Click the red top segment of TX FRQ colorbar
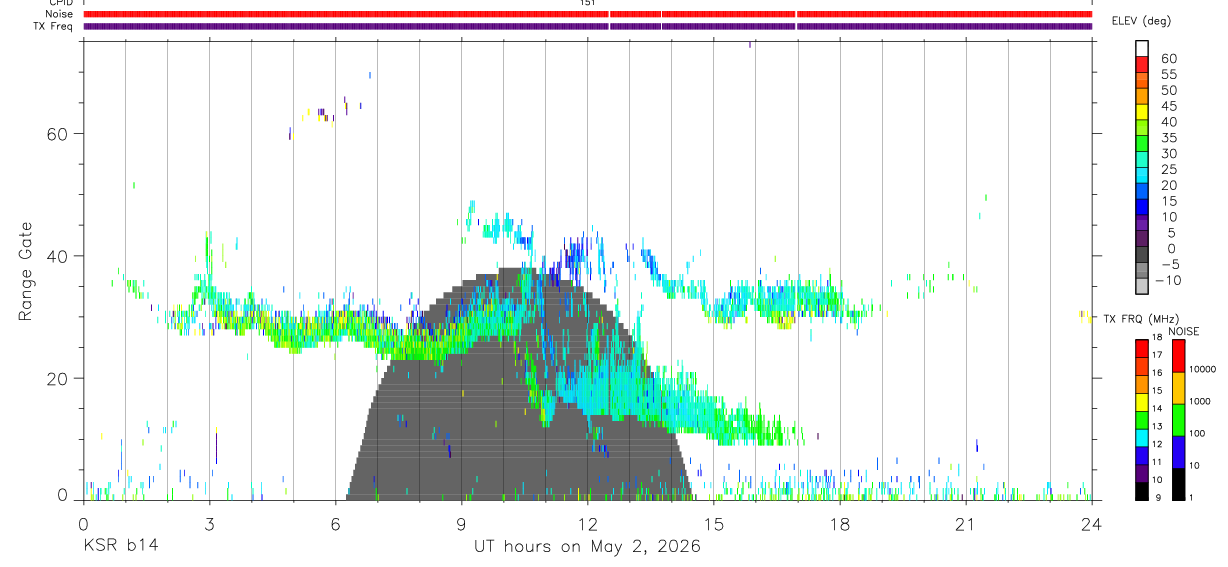This screenshot has width=1228, height=567. click(x=1142, y=348)
